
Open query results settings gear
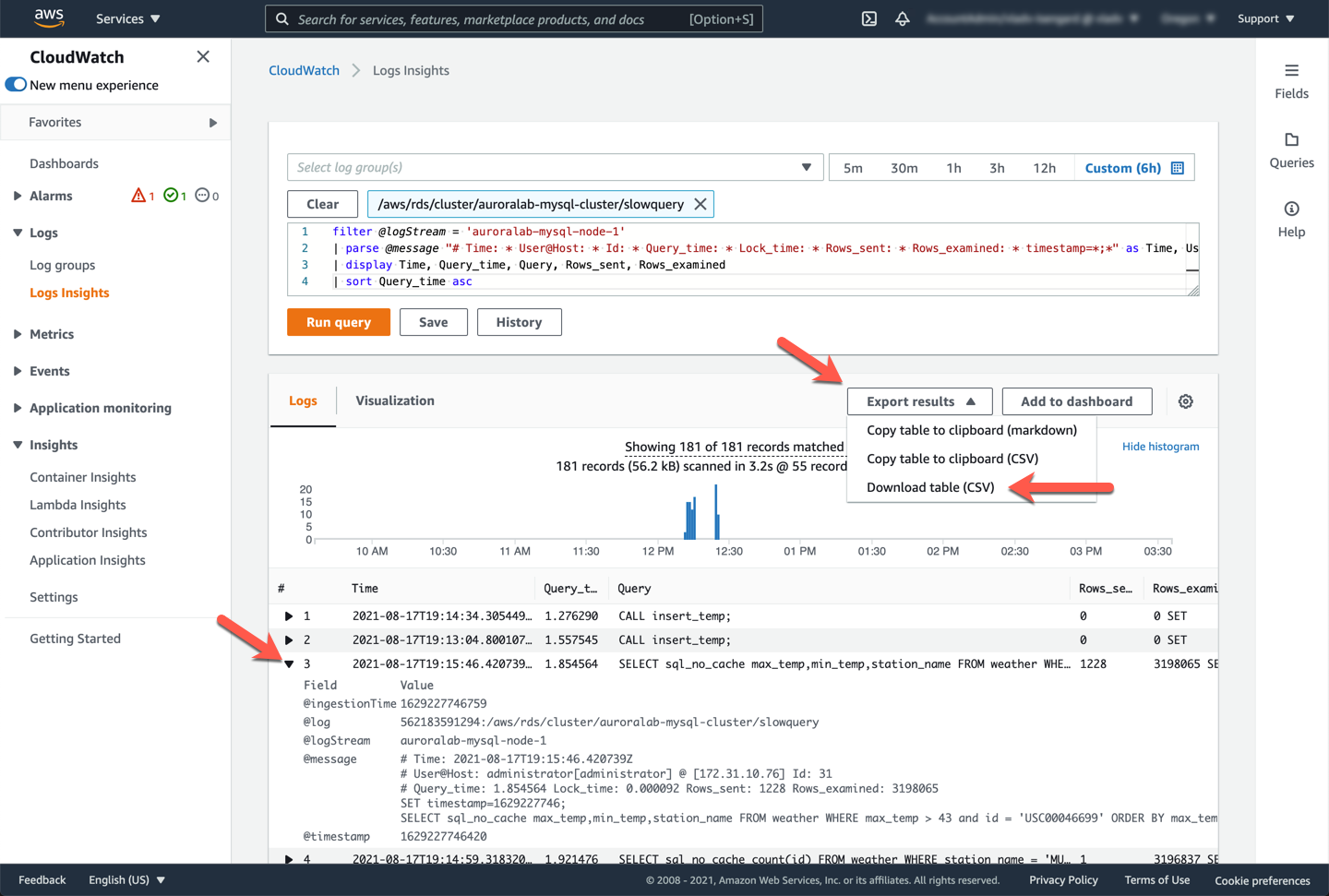pos(1185,401)
